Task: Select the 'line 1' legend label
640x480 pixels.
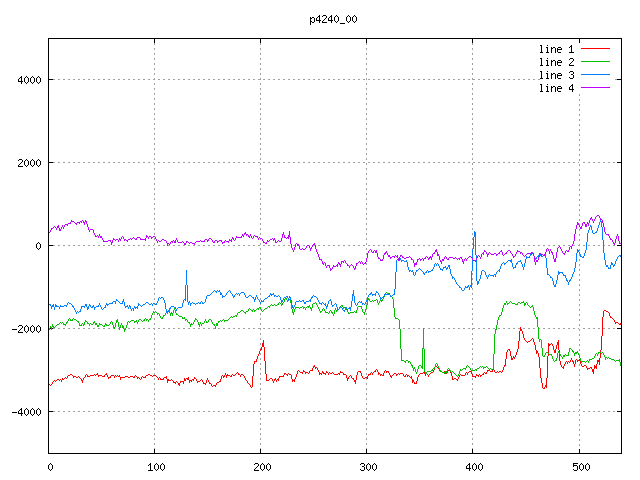Action: pos(556,49)
